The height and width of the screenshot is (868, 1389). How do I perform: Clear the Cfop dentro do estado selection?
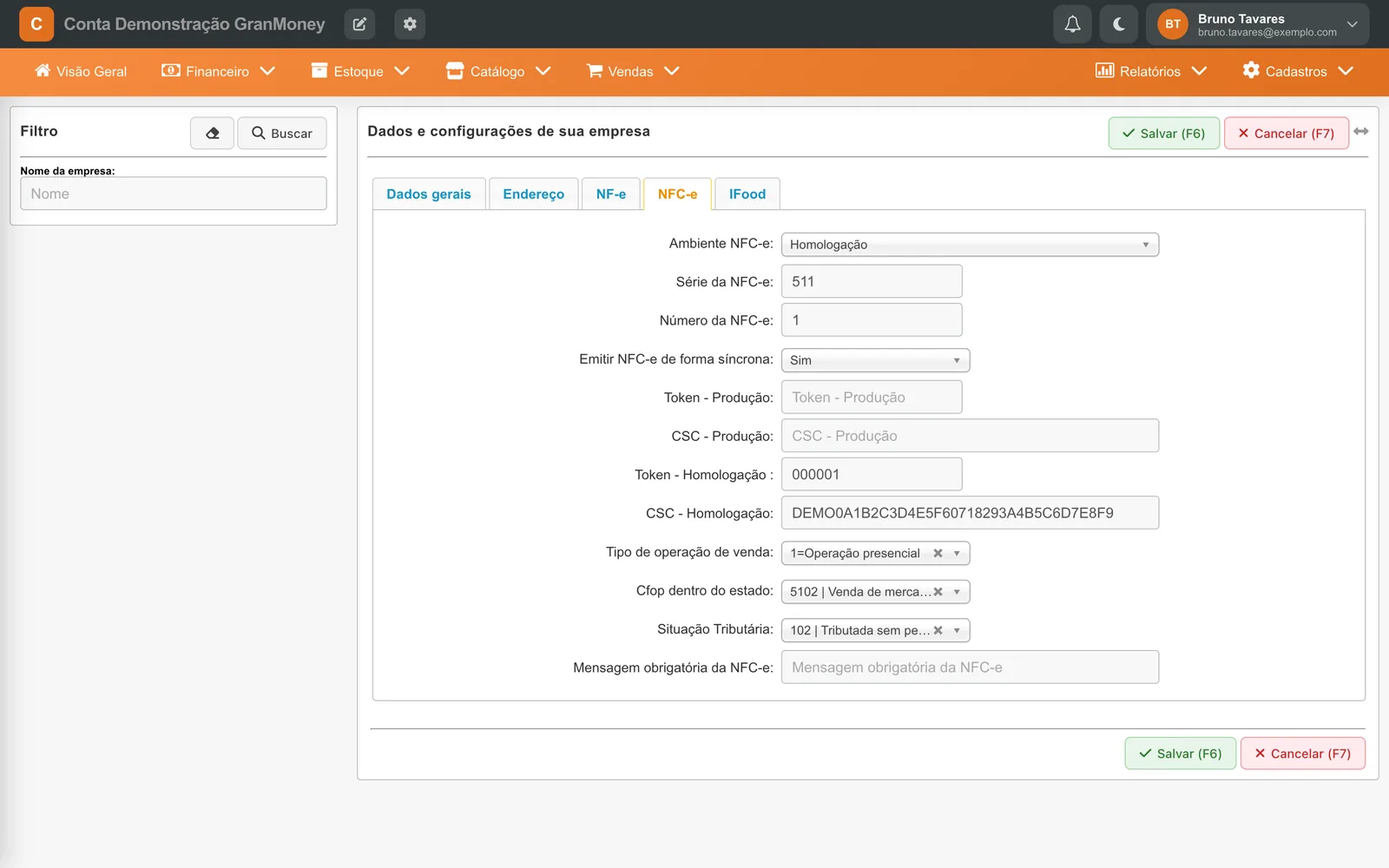[x=938, y=592]
